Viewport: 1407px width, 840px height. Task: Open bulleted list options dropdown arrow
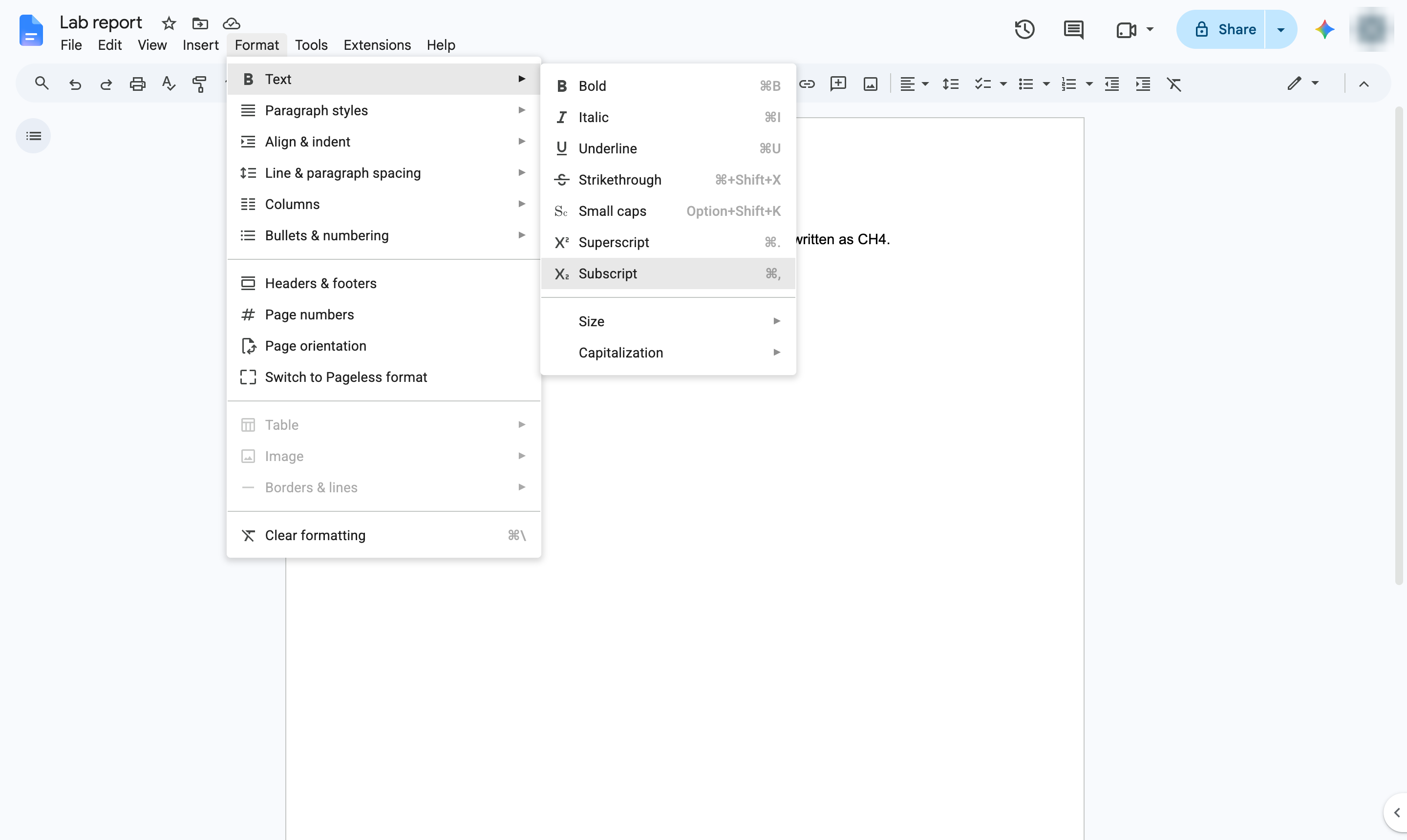tap(1046, 84)
